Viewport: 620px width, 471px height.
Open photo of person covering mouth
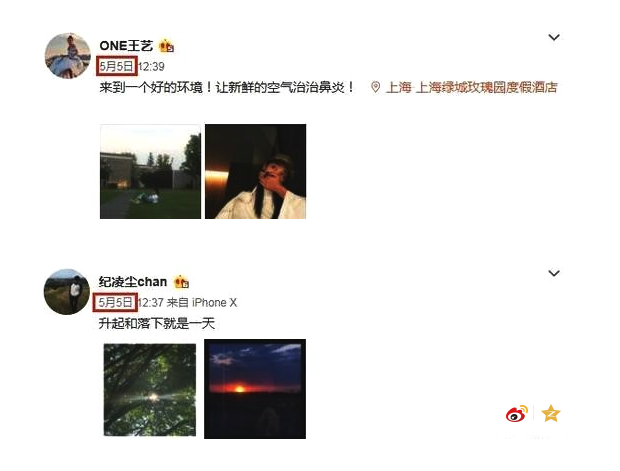point(255,172)
